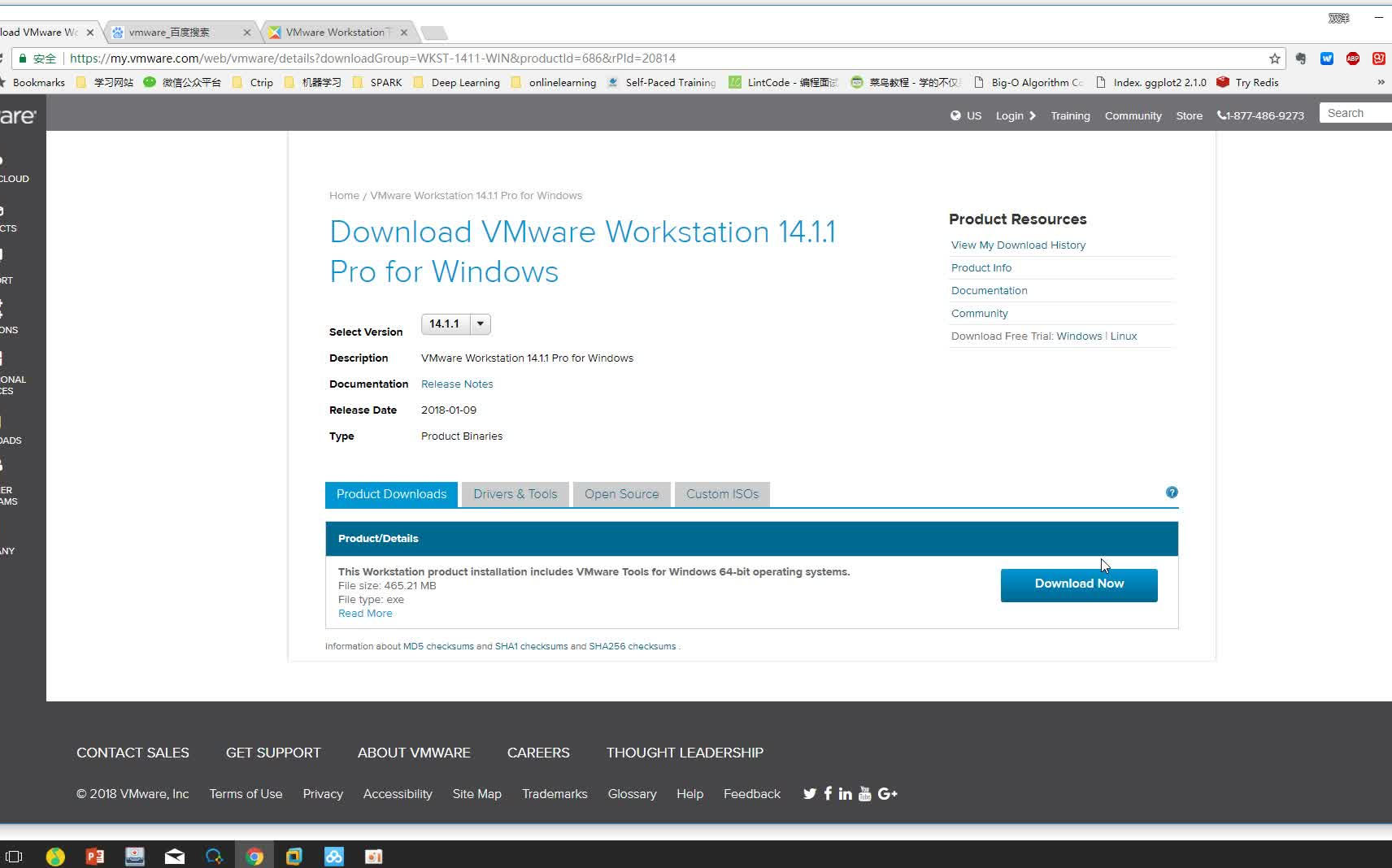Open the 机器学习 bookmark folder

(x=312, y=82)
